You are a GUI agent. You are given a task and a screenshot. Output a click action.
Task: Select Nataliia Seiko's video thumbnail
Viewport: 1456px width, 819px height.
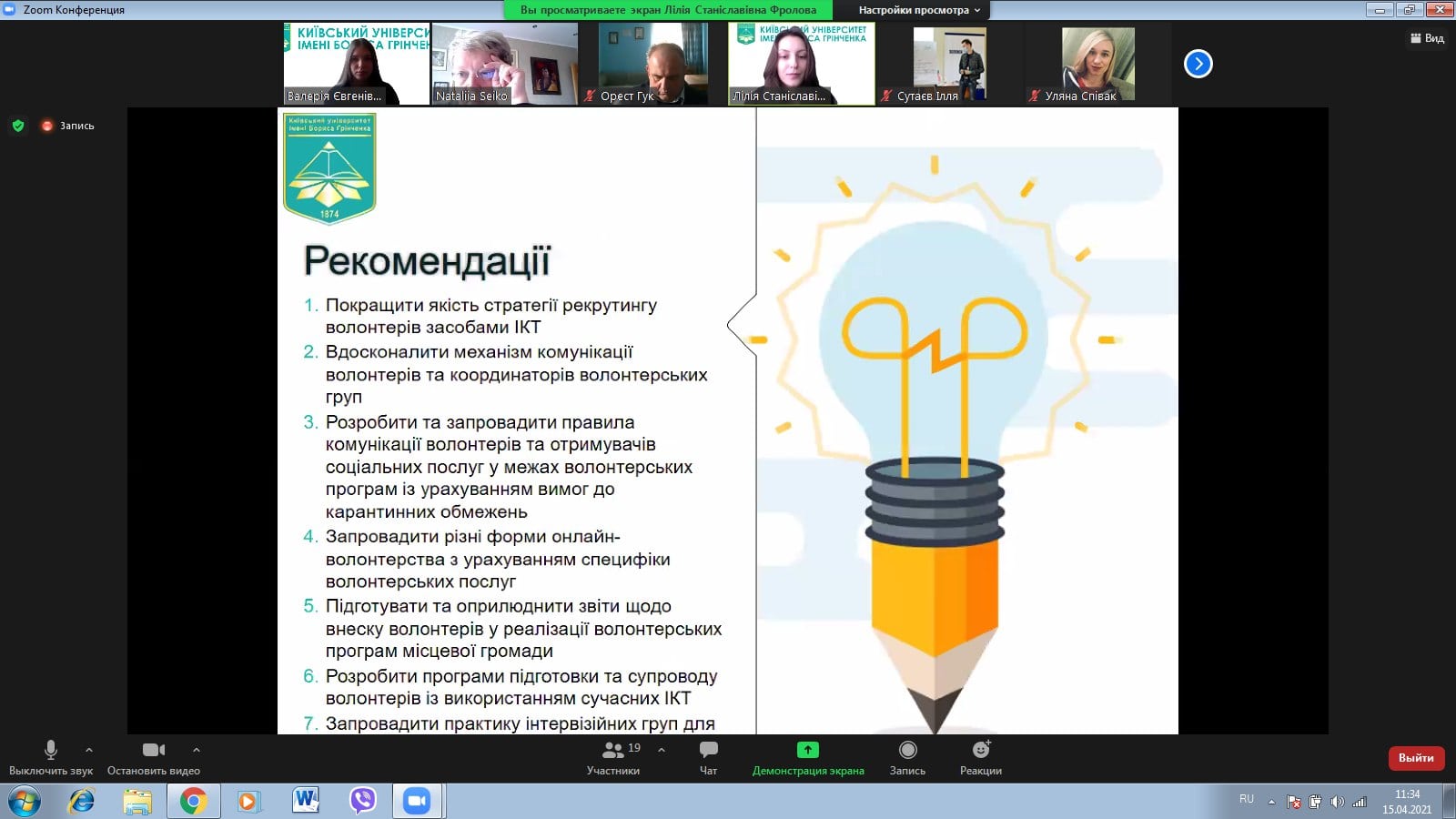tap(504, 64)
